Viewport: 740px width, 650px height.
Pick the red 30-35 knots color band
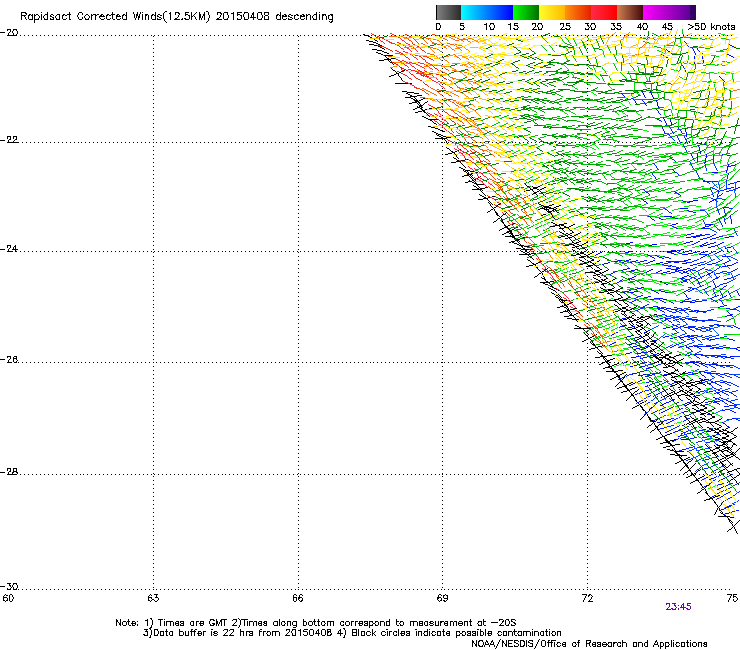pyautogui.click(x=604, y=12)
